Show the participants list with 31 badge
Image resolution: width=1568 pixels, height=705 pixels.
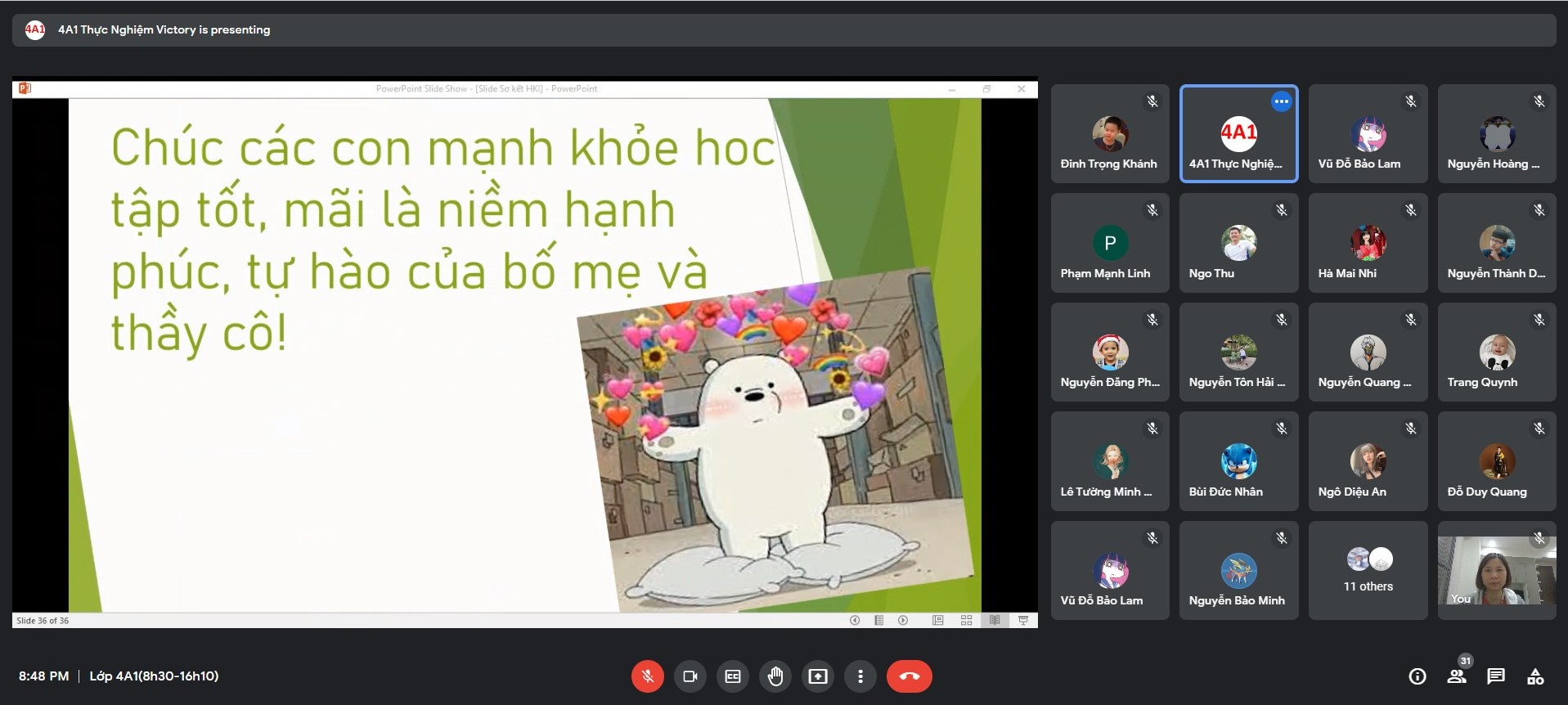[x=1456, y=676]
